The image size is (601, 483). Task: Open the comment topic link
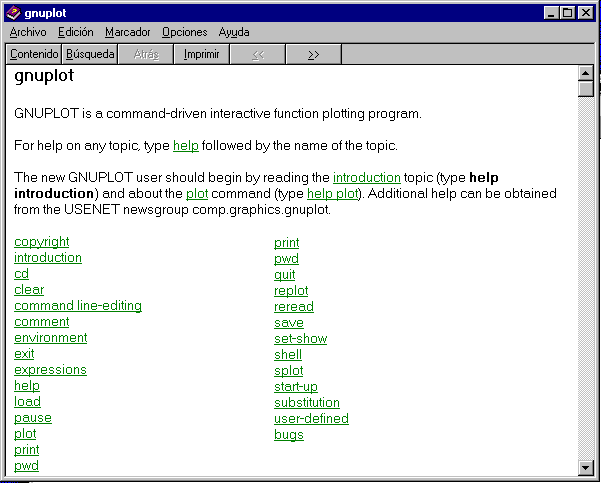[x=42, y=322]
